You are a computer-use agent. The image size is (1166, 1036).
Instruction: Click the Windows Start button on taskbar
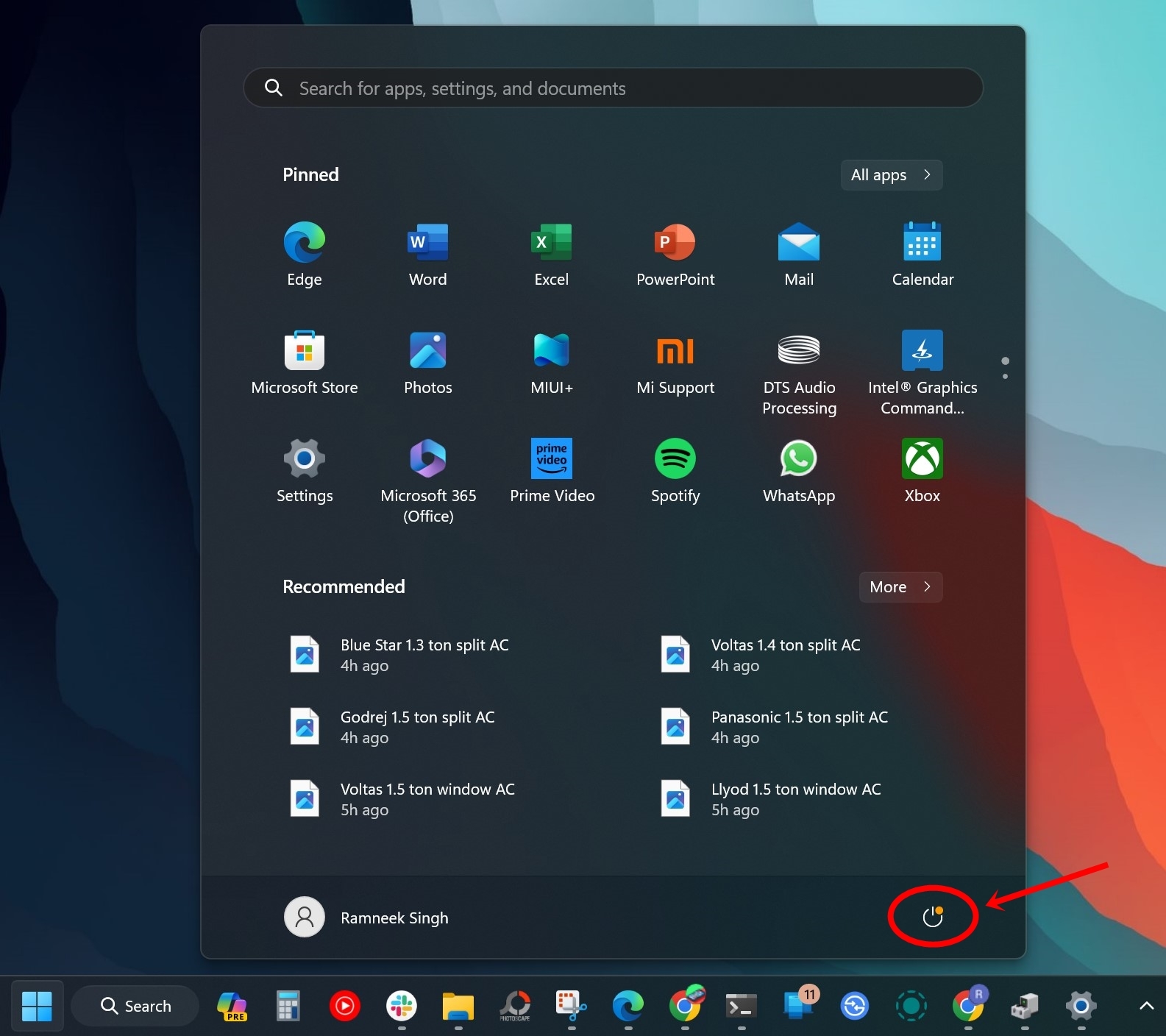tap(37, 1006)
